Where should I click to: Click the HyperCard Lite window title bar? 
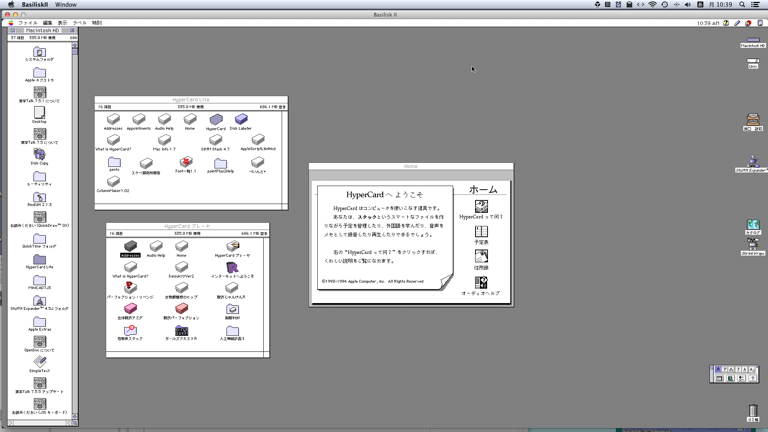pyautogui.click(x=191, y=99)
